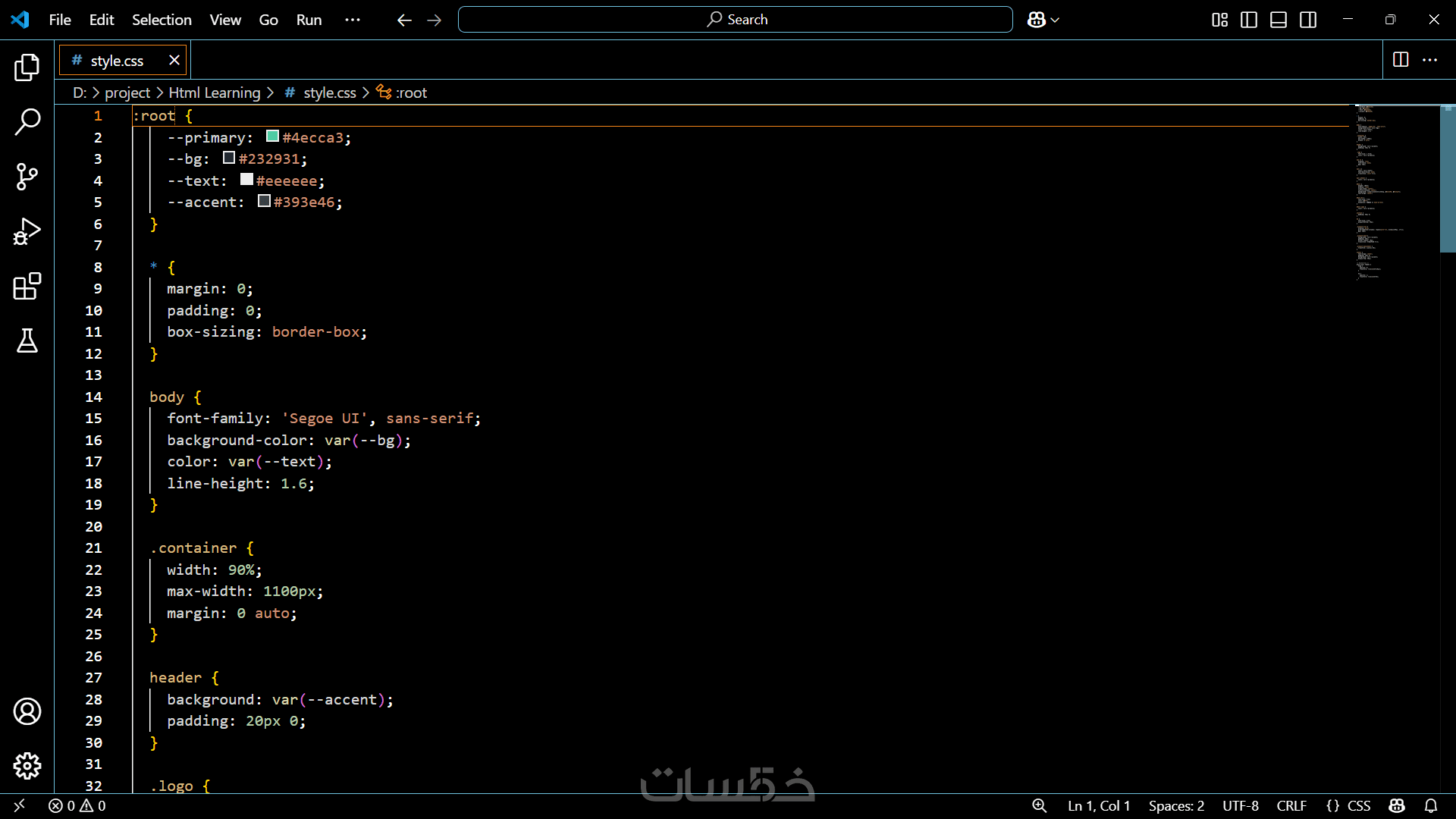Image resolution: width=1456 pixels, height=819 pixels.
Task: Open the Explorer view in activity bar
Action: 27,67
